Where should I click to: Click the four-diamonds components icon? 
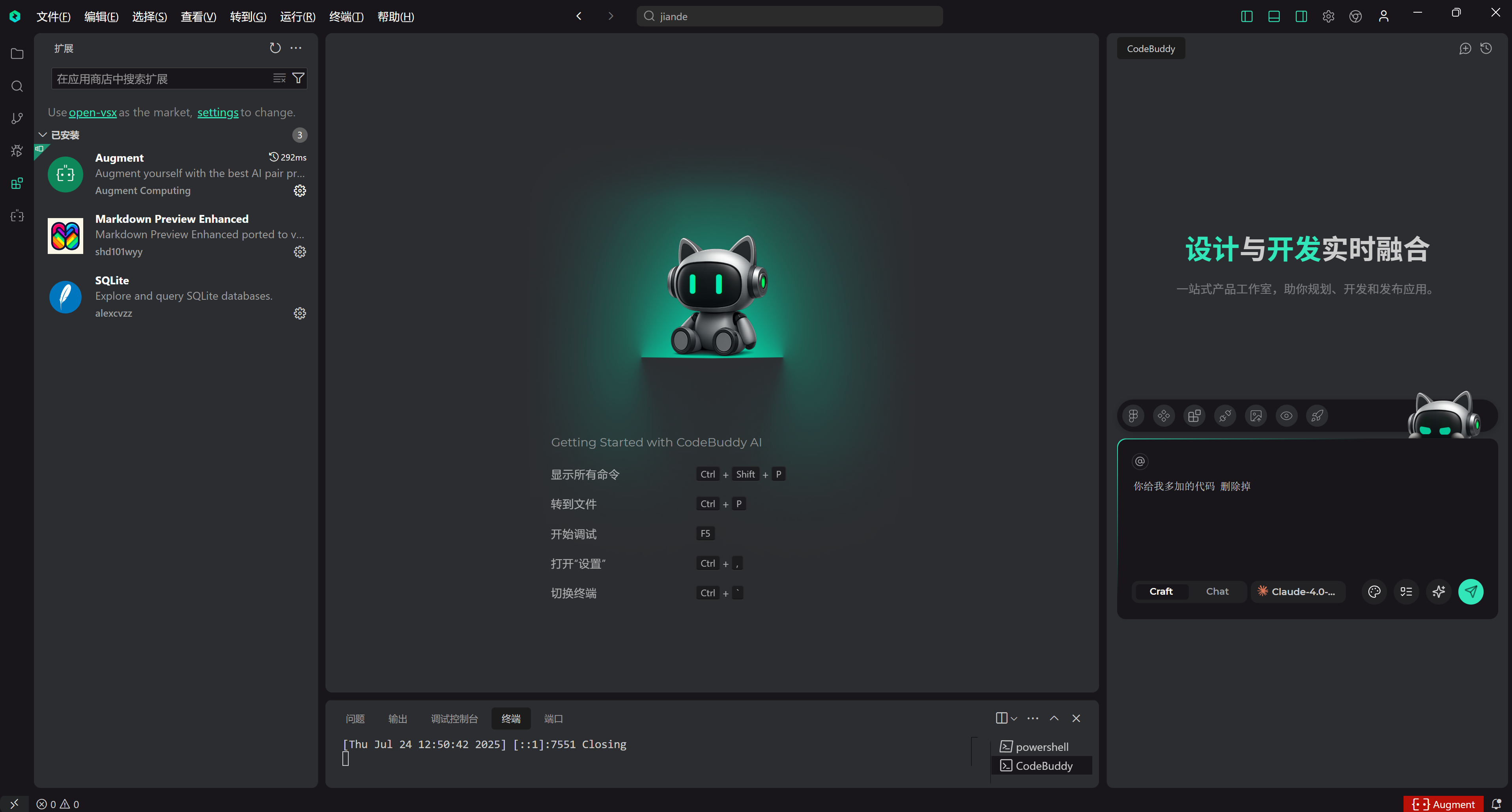click(1164, 416)
